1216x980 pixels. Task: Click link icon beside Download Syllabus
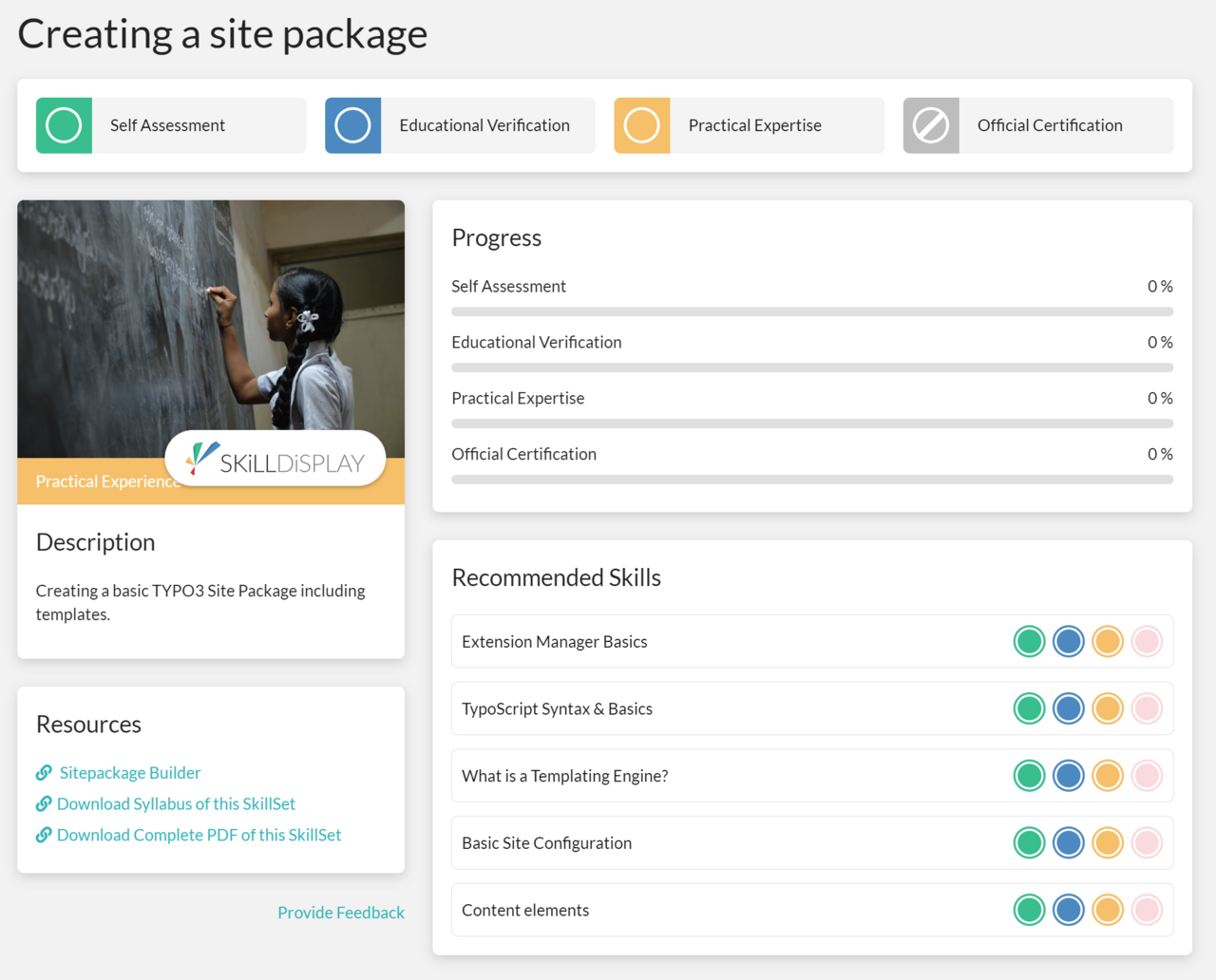(x=44, y=804)
